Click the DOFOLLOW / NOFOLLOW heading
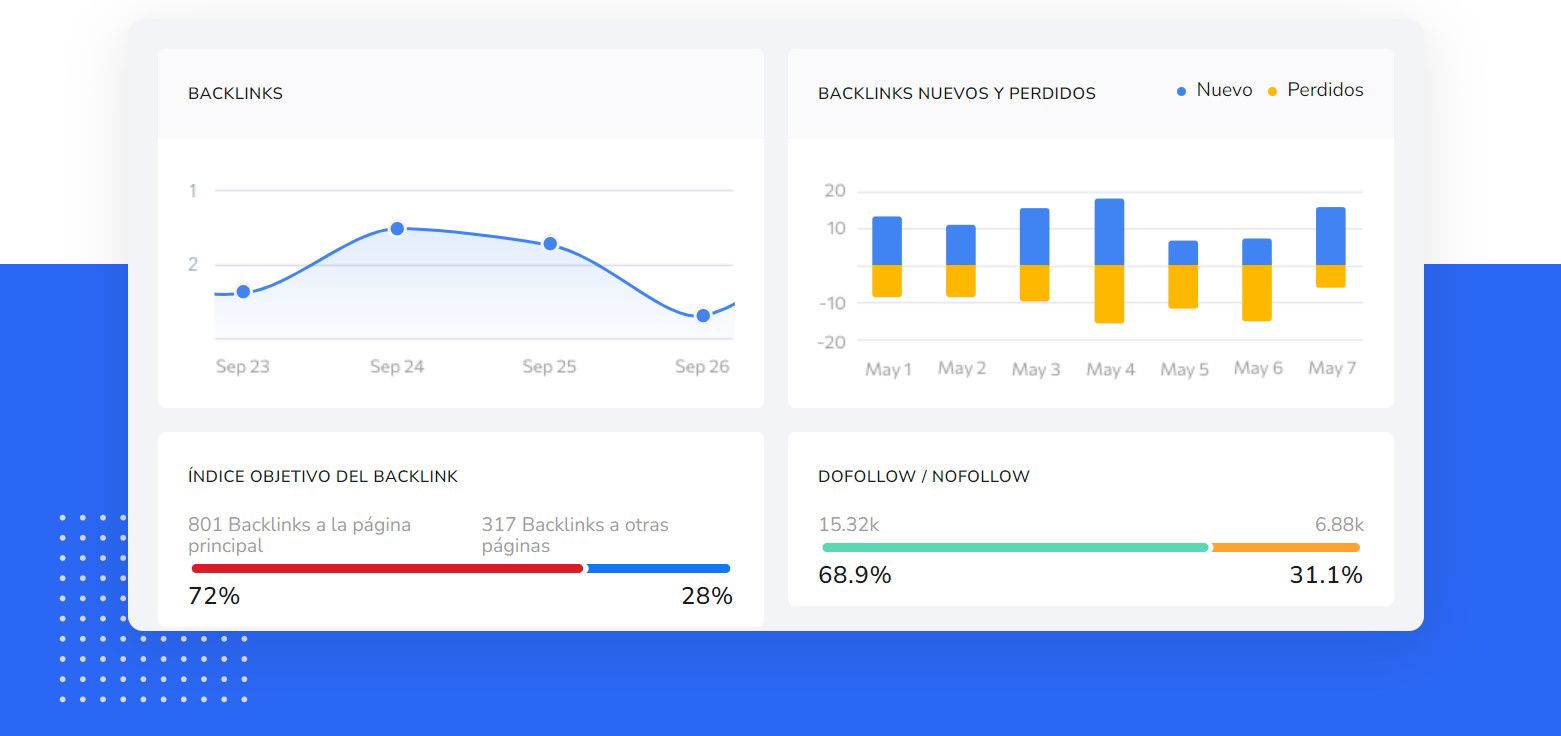Viewport: 1561px width, 736px height. 924,476
